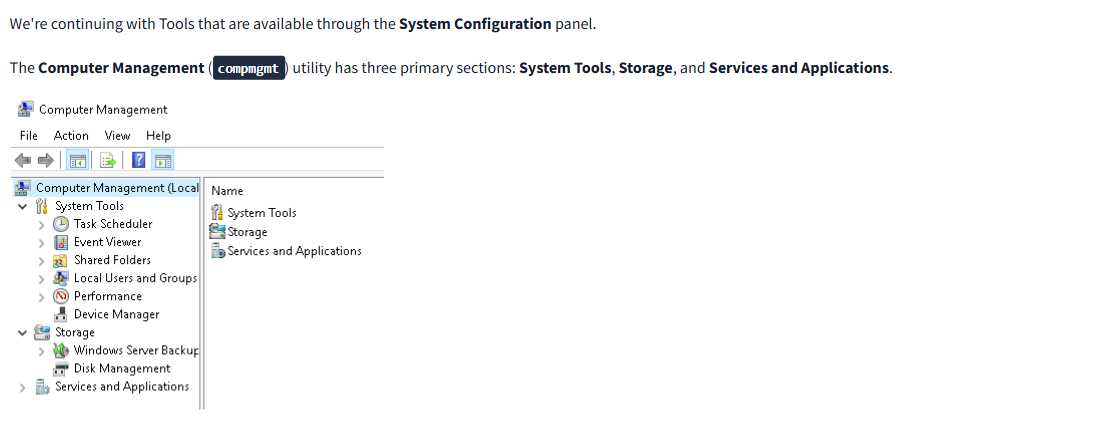Click Disk Management icon in tree

61,368
